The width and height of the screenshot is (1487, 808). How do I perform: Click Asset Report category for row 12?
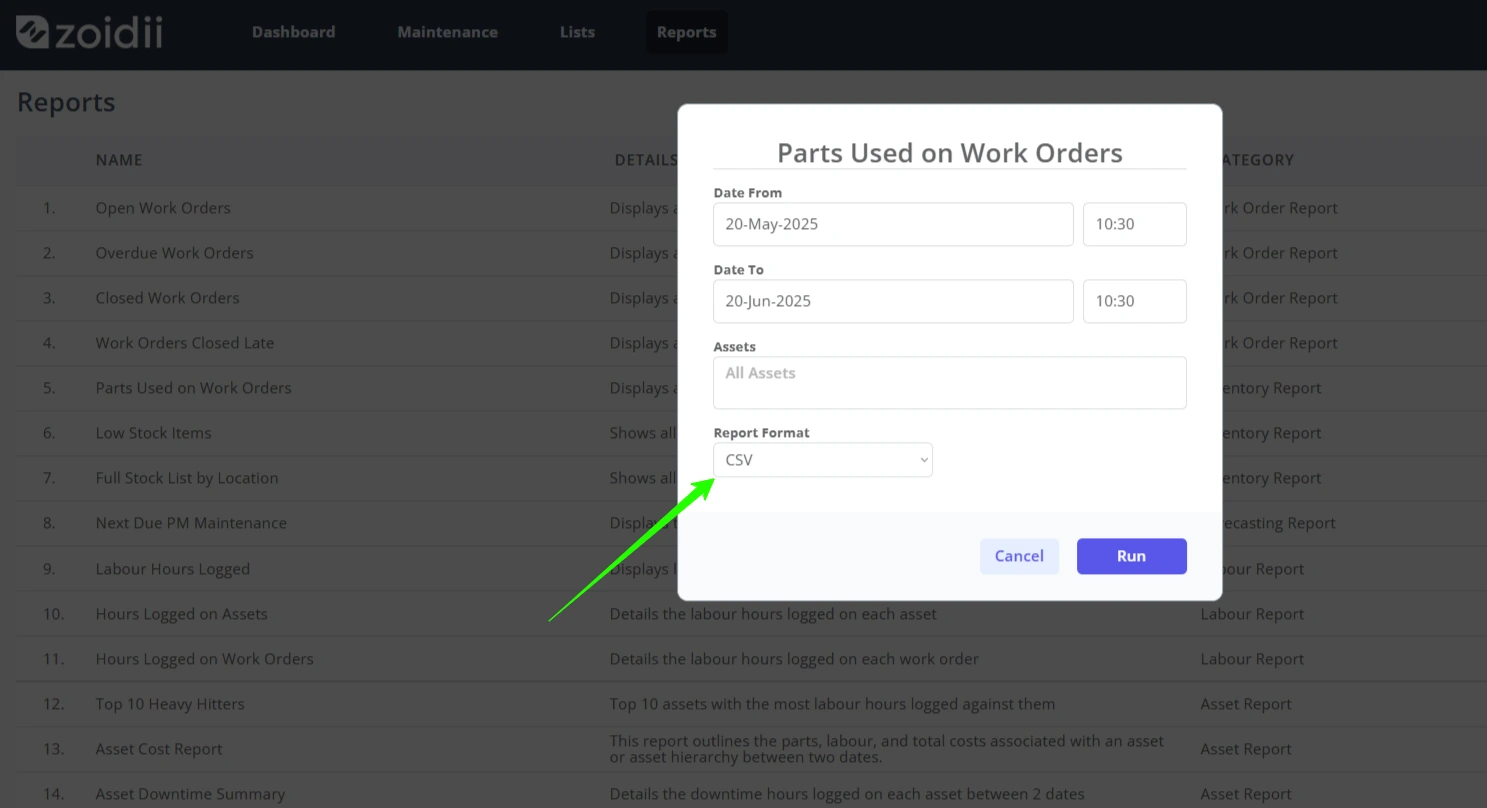tap(1246, 704)
